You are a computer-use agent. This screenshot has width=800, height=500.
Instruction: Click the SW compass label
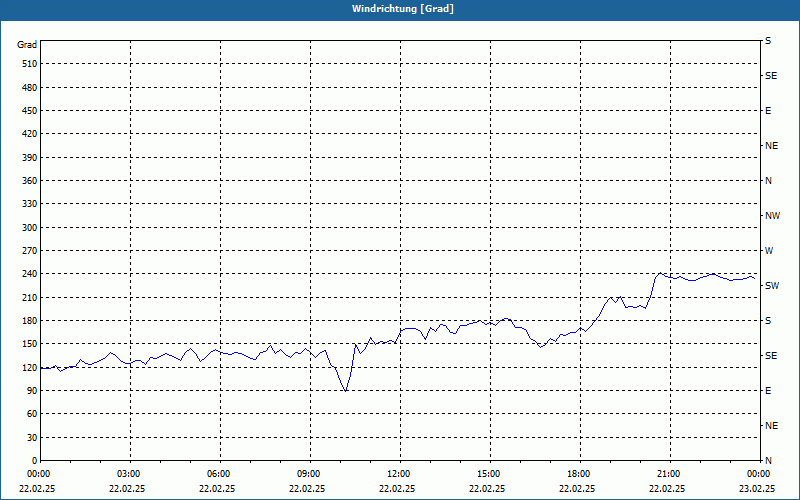pyautogui.click(x=772, y=286)
